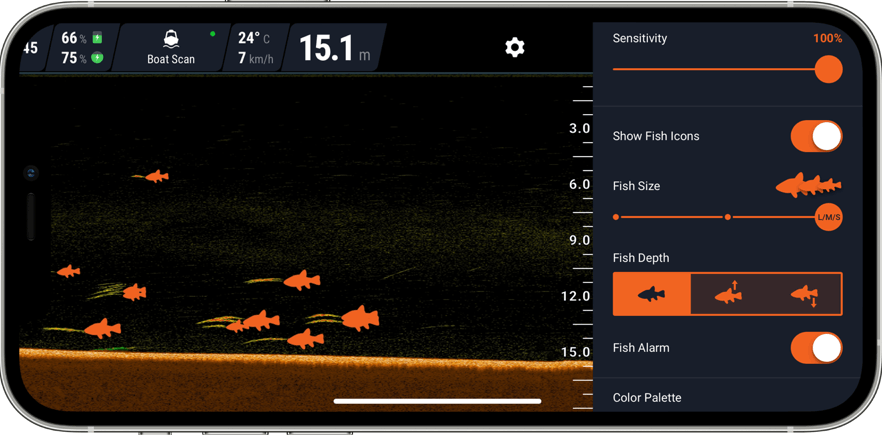The height and width of the screenshot is (435, 882).
Task: Tap the 15.0 depth scale label
Action: tap(576, 352)
